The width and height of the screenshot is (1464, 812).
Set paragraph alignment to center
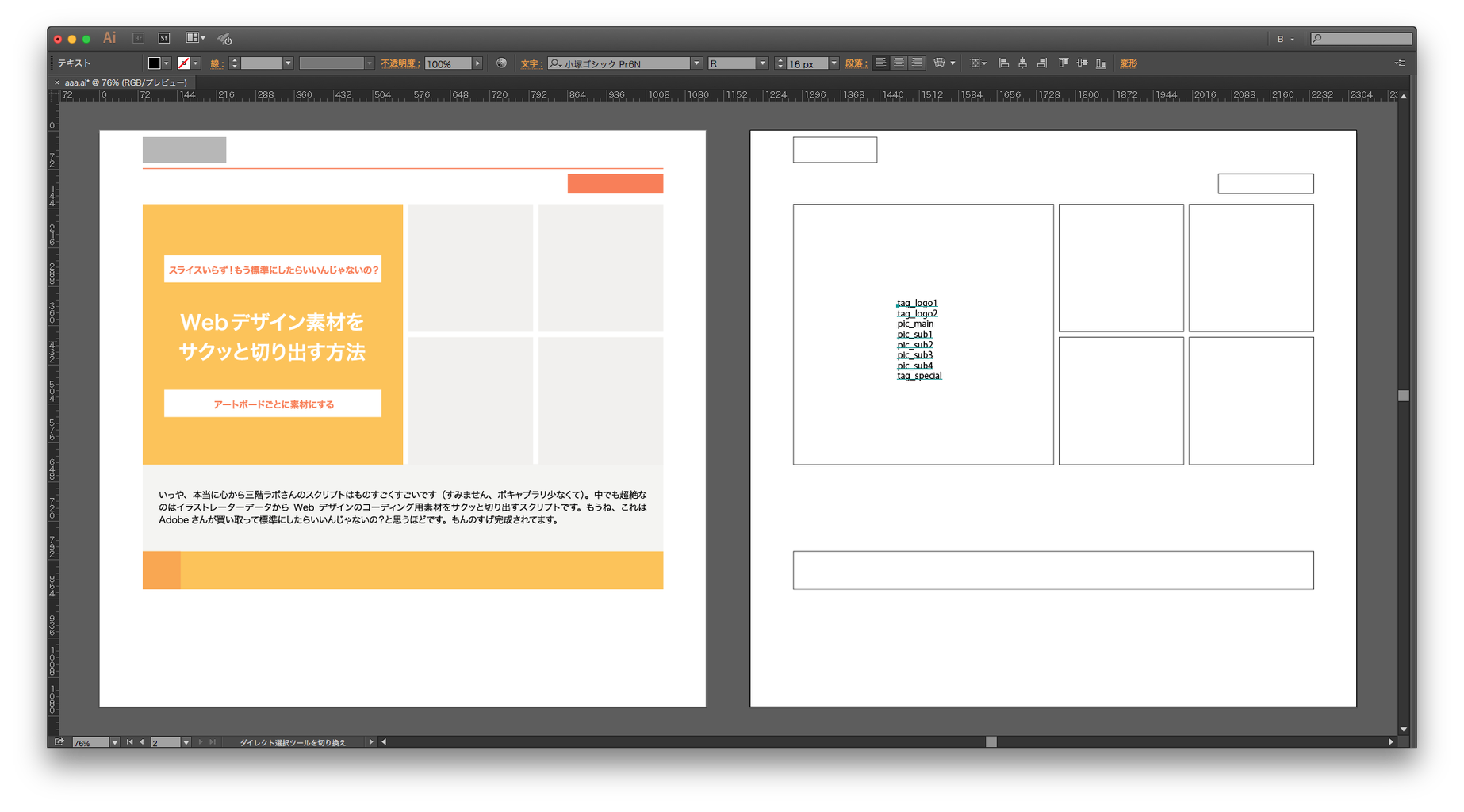[x=899, y=63]
